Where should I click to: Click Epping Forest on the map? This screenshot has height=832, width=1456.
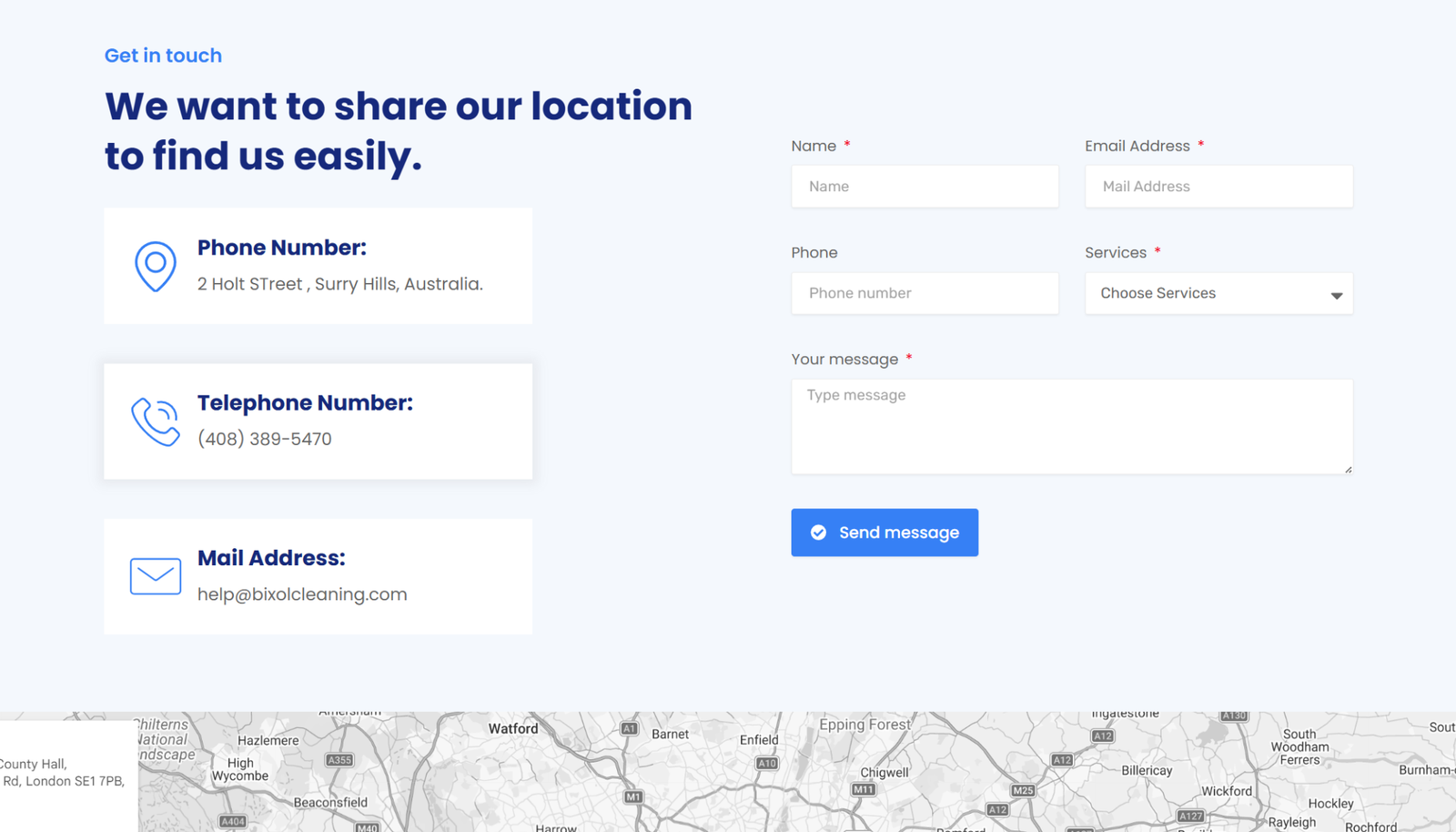coord(864,725)
